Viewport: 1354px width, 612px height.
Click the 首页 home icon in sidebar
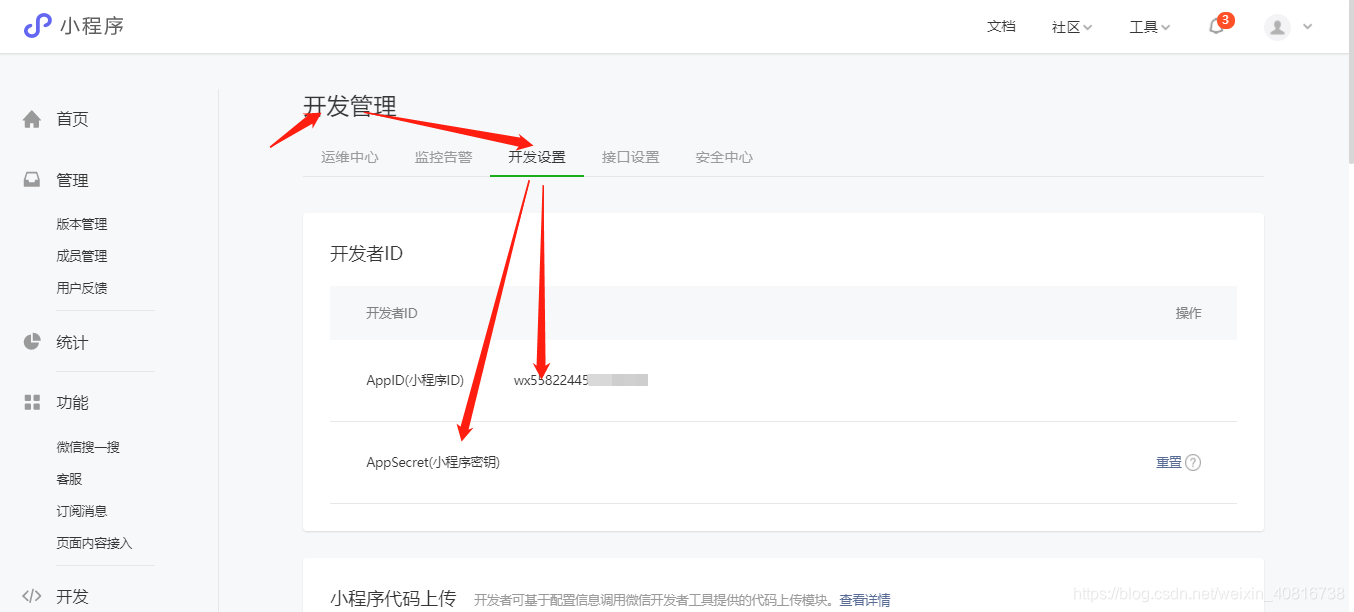coord(31,118)
